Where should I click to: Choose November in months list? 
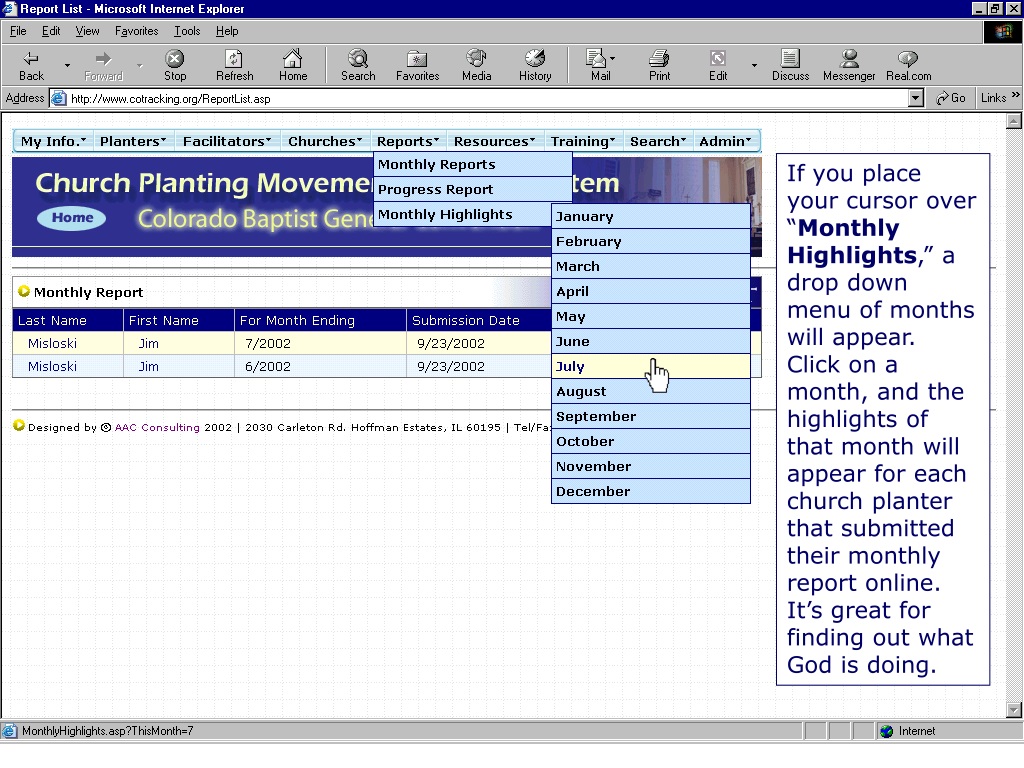[650, 466]
